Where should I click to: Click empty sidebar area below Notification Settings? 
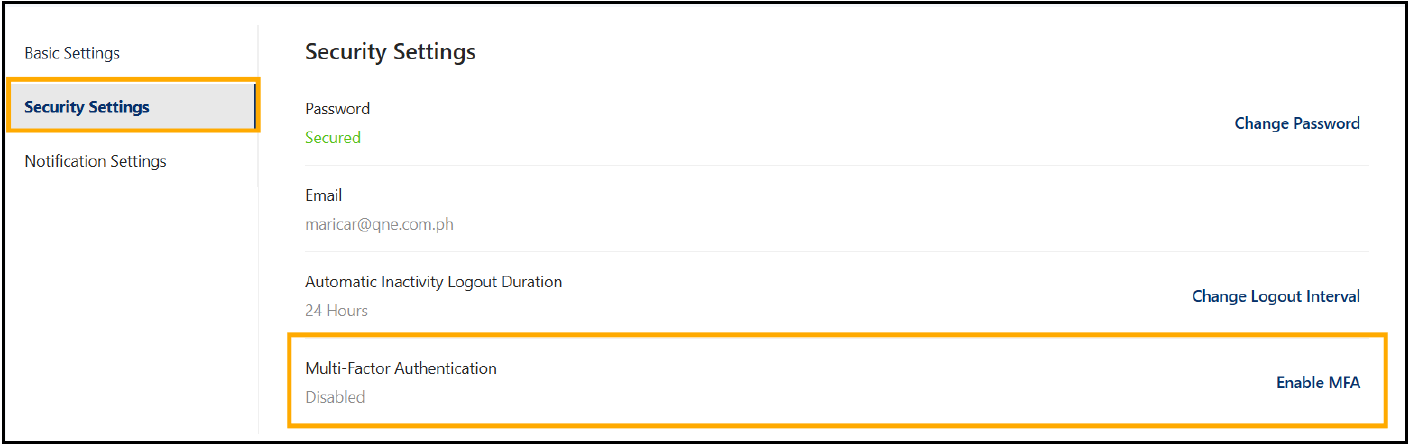coord(130,300)
